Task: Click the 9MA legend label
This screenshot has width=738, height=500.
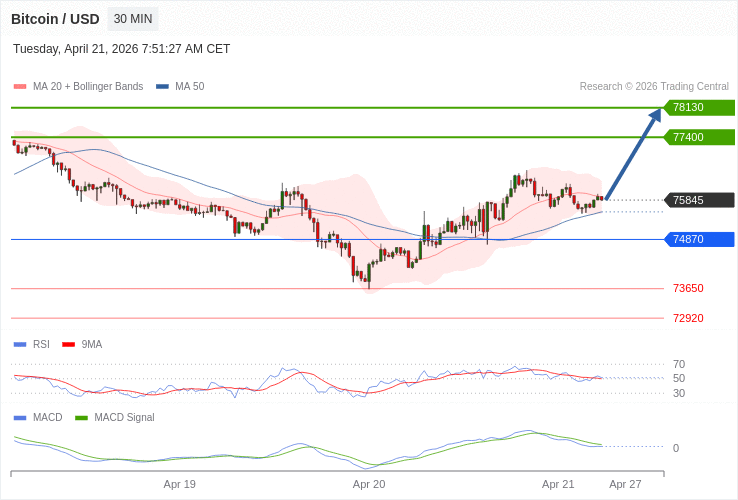Action: pos(92,344)
